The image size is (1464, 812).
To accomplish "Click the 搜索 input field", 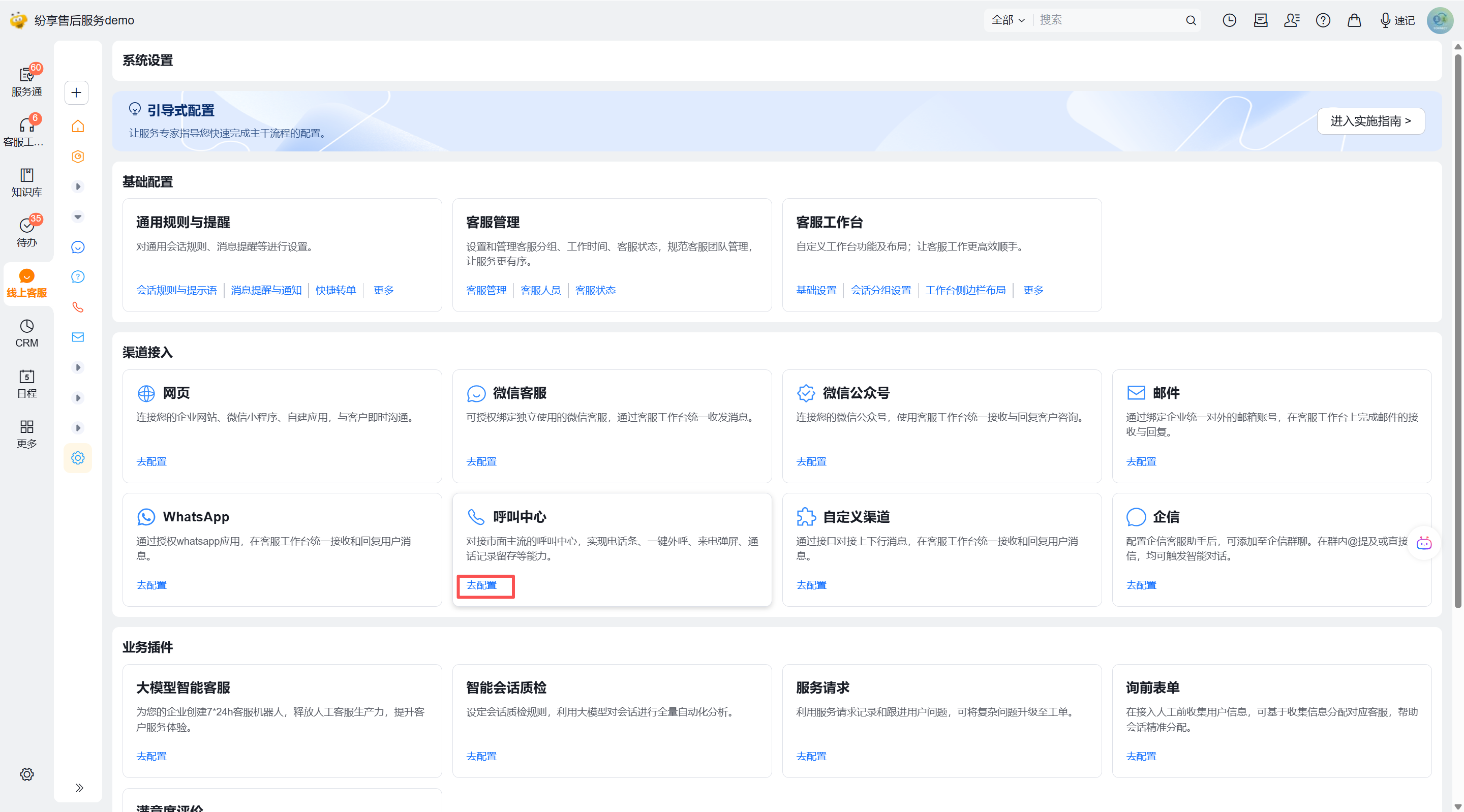I will point(1108,20).
